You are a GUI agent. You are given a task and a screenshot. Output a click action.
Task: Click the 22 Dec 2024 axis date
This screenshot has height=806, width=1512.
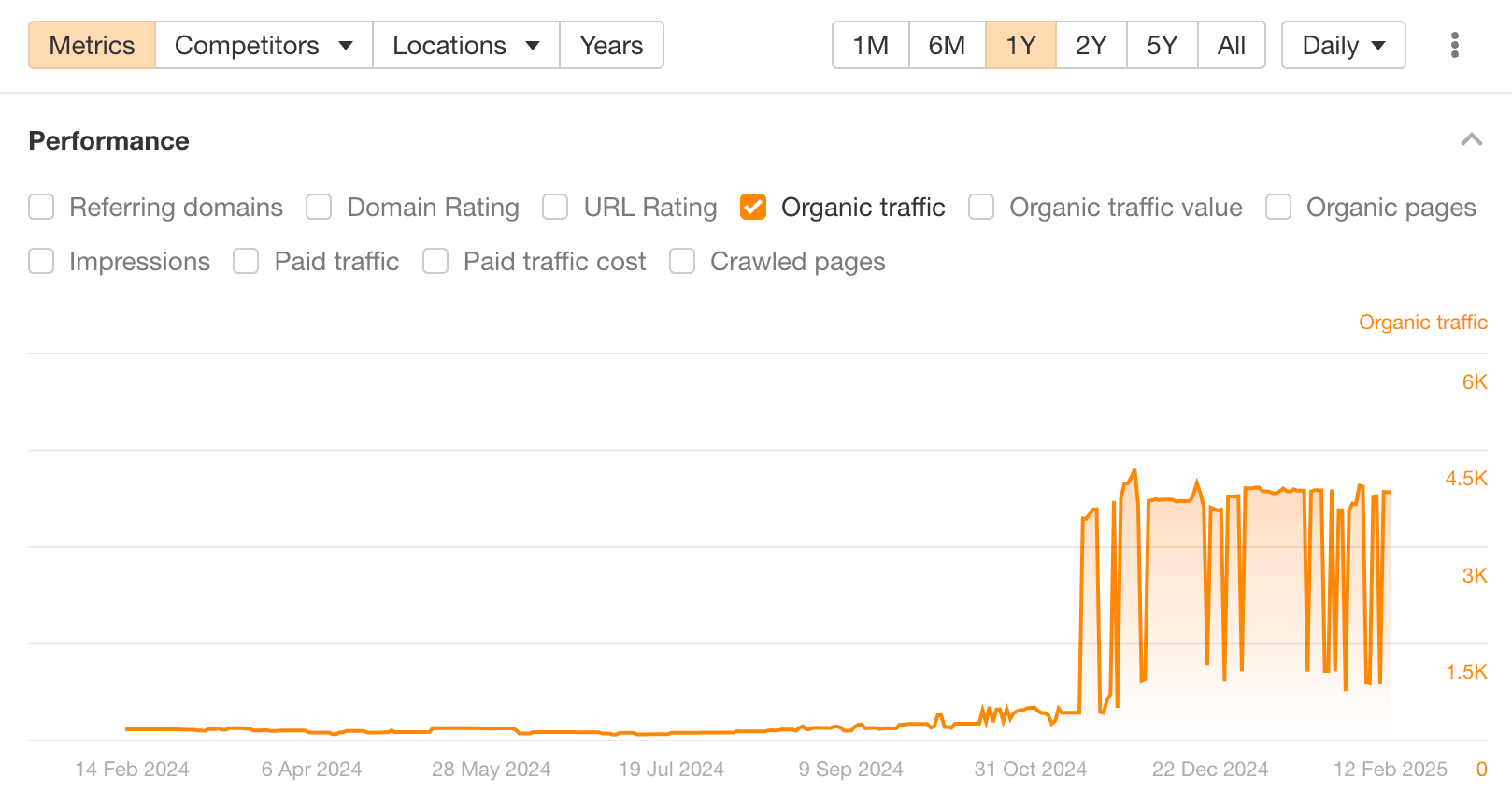click(x=1210, y=769)
